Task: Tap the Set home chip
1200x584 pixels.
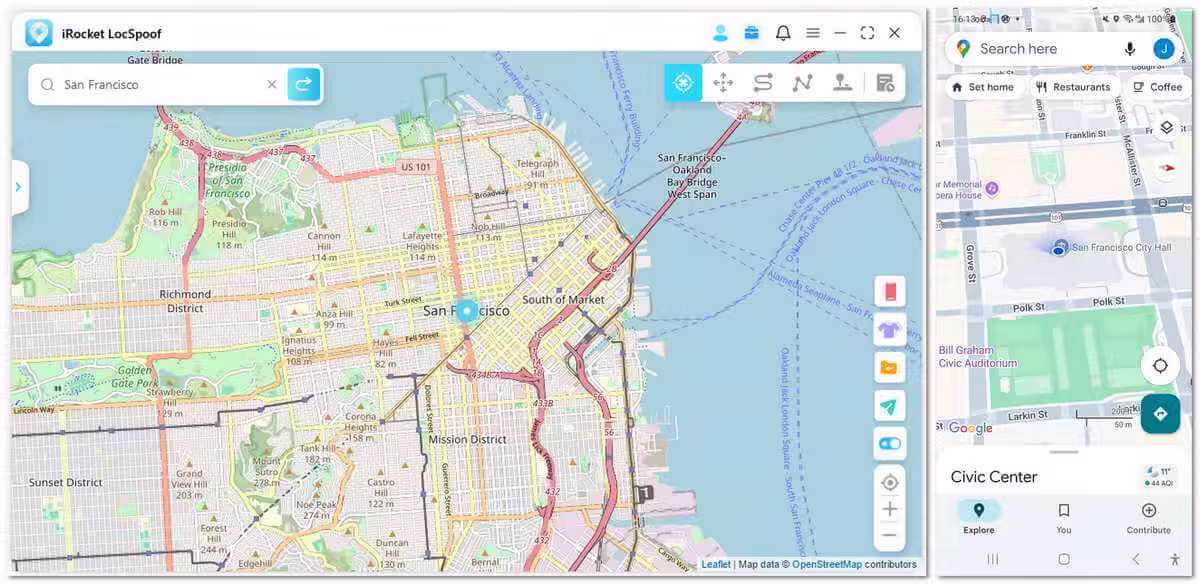Action: (981, 87)
